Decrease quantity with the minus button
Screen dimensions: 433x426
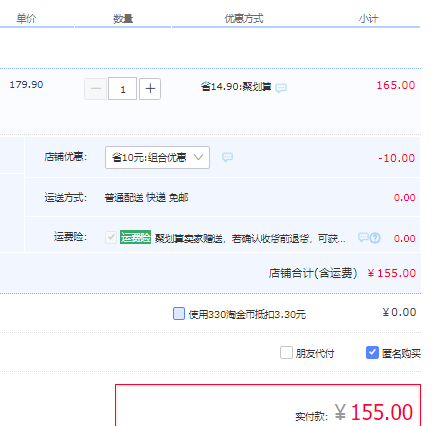click(96, 89)
